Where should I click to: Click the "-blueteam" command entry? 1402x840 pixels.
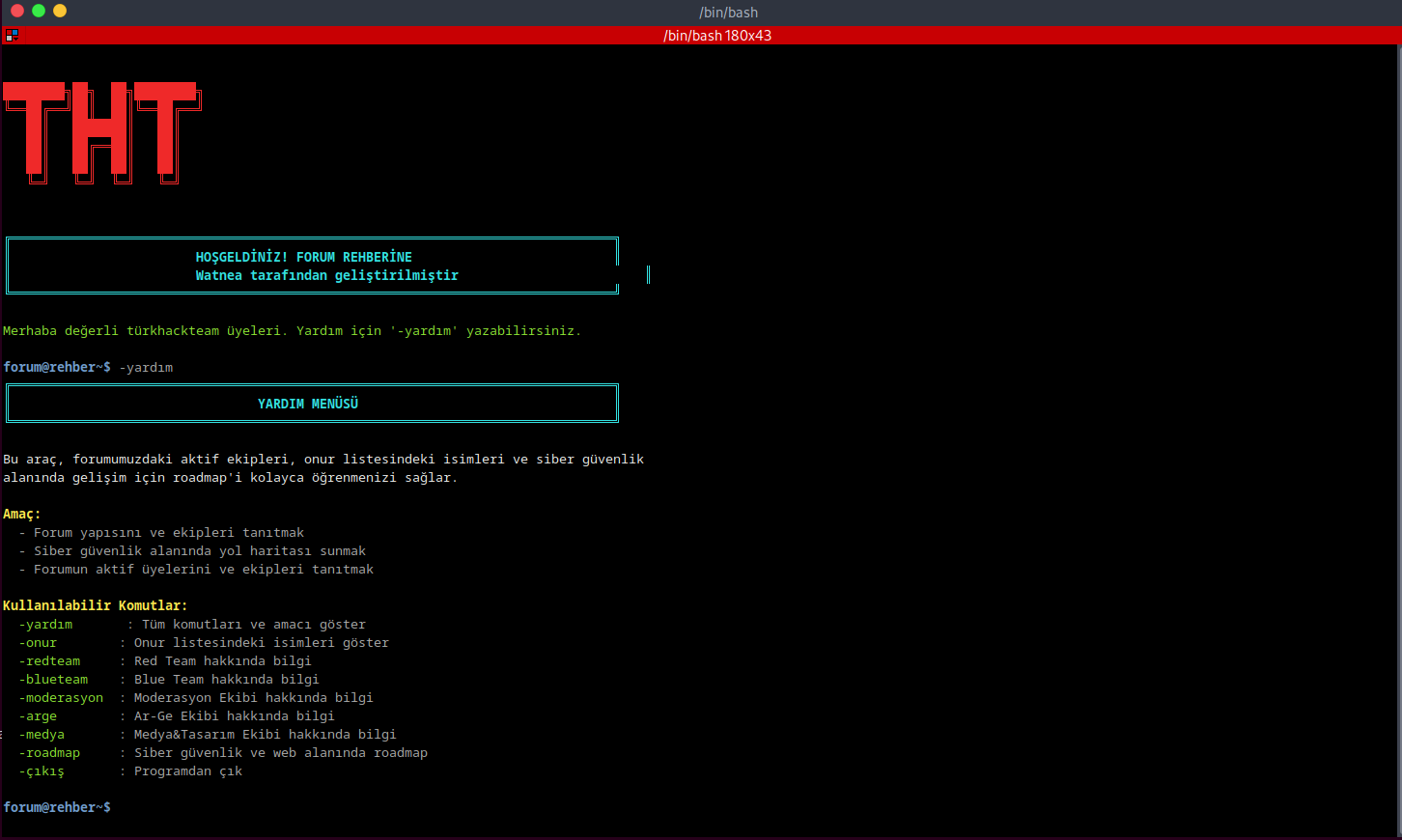point(53,679)
